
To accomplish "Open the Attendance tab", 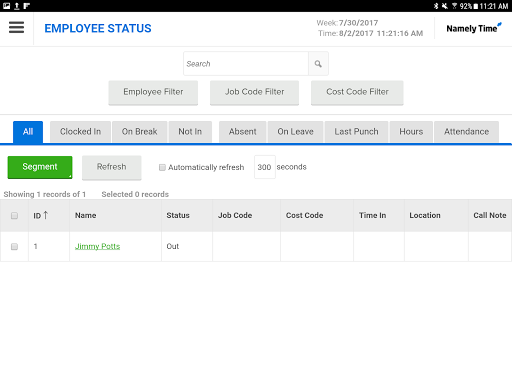I will point(466,132).
